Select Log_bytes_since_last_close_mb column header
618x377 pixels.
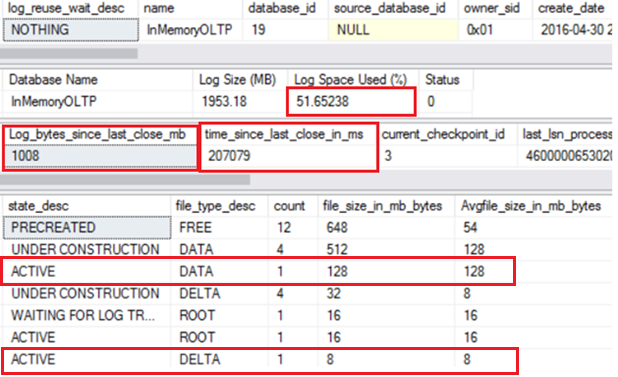coord(97,135)
